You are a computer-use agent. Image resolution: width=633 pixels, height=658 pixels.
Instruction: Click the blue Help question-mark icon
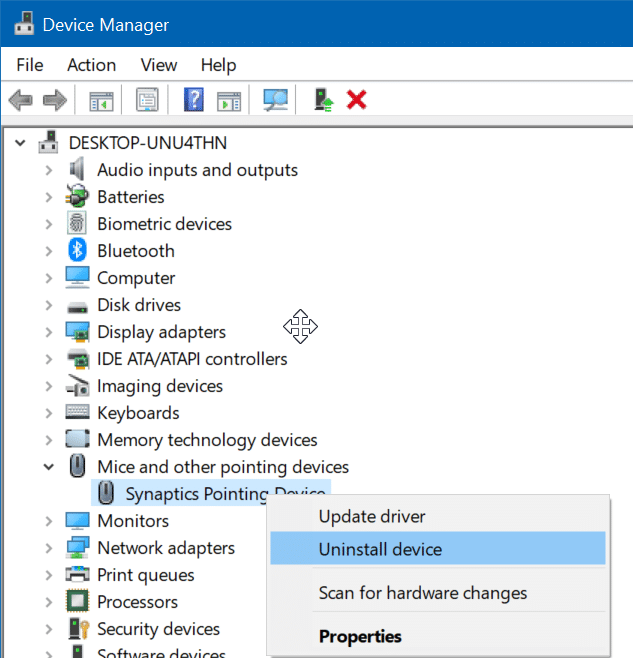click(194, 99)
